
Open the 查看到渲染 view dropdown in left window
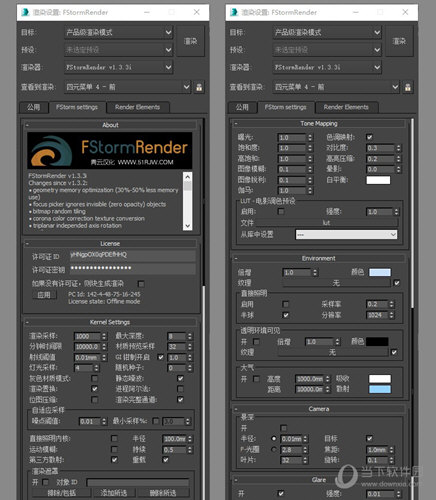point(127,87)
